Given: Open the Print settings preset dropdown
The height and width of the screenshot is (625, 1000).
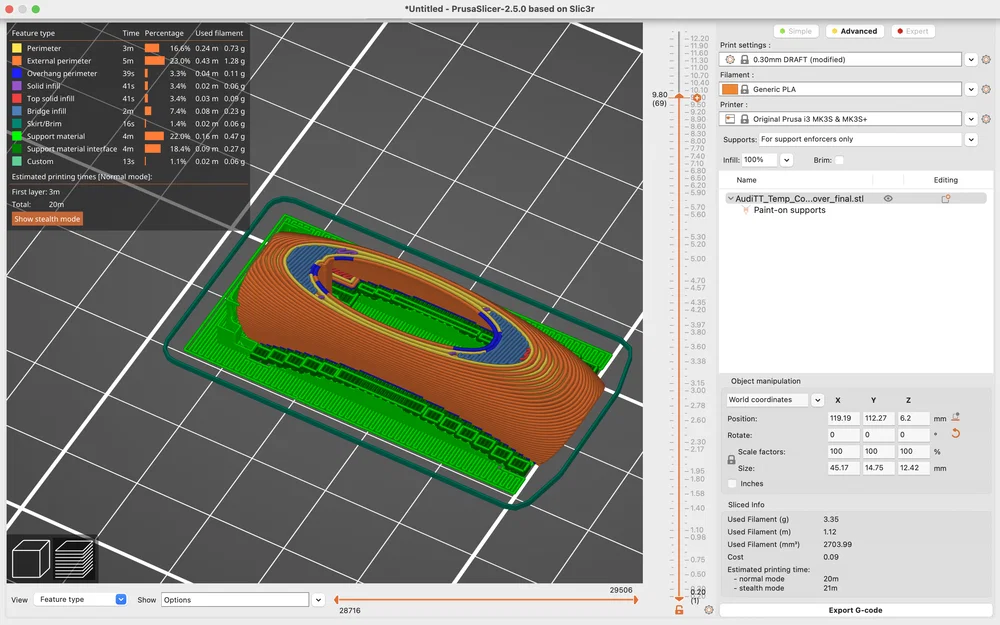Looking at the screenshot, I should [x=971, y=59].
